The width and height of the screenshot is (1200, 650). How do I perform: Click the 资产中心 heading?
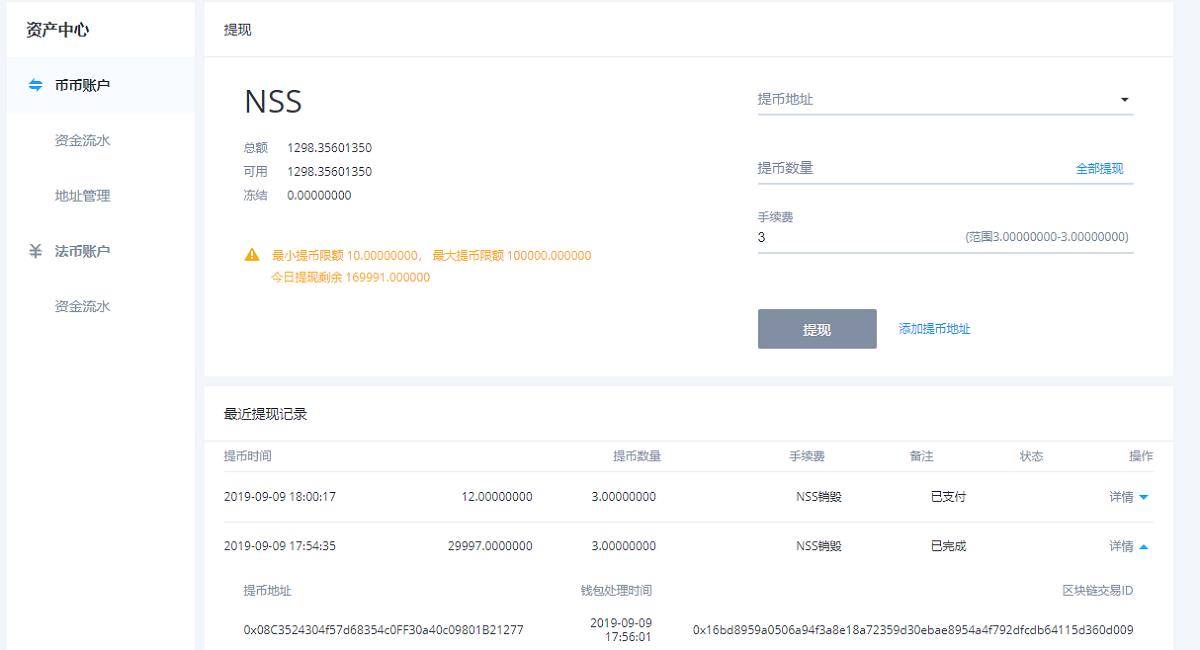point(58,30)
